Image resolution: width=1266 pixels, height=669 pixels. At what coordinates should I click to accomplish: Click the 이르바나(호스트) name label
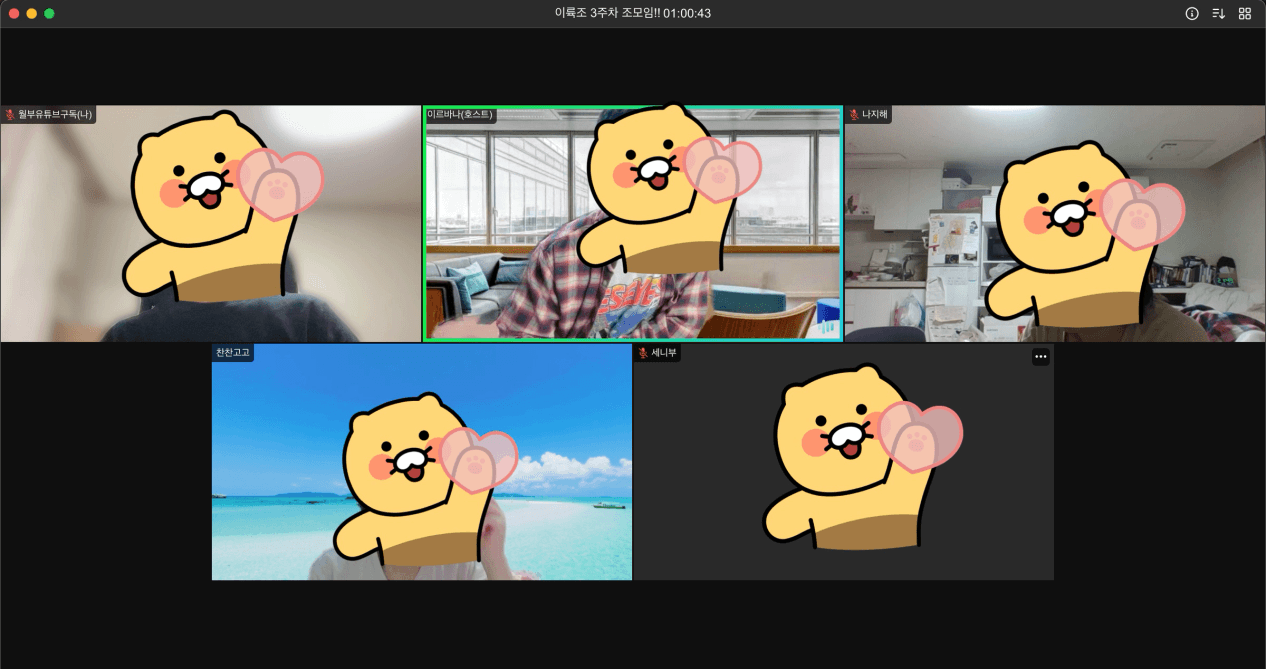point(460,114)
